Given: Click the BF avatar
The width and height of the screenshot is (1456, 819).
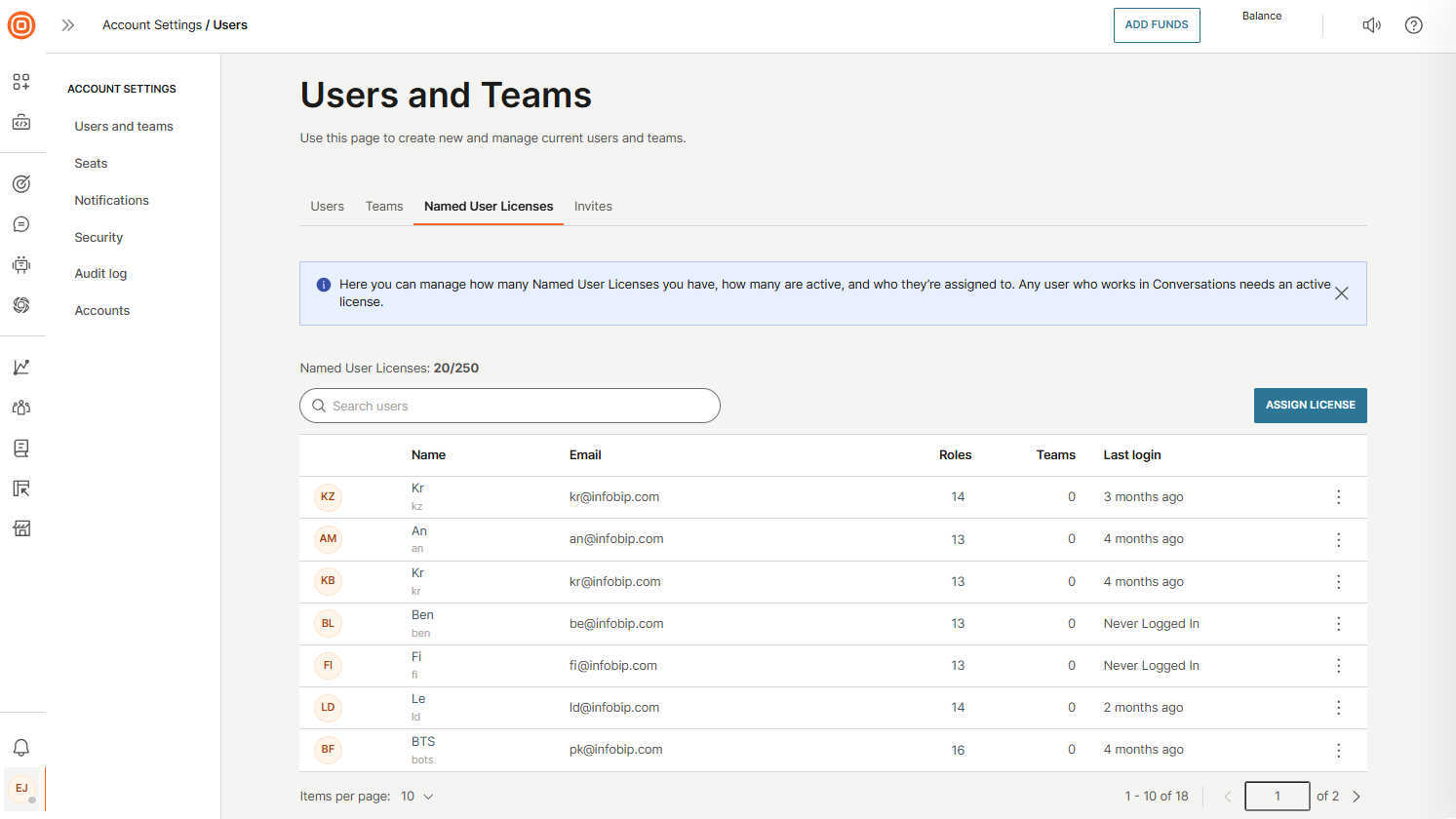Looking at the screenshot, I should pyautogui.click(x=328, y=750).
